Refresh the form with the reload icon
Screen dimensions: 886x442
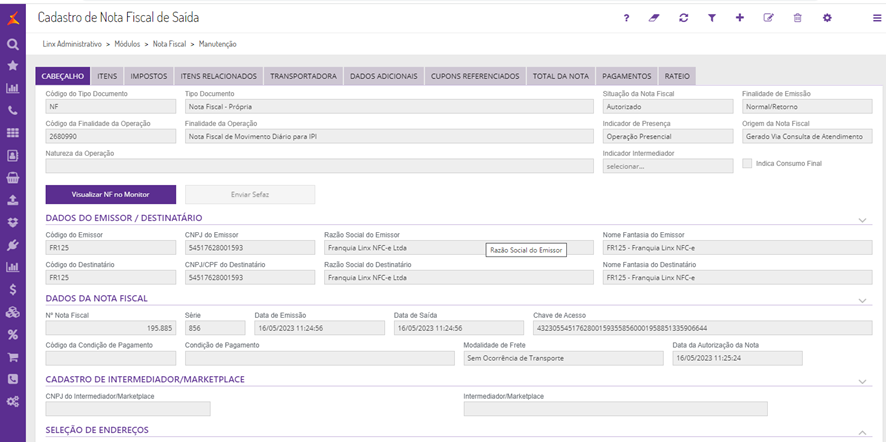click(683, 18)
